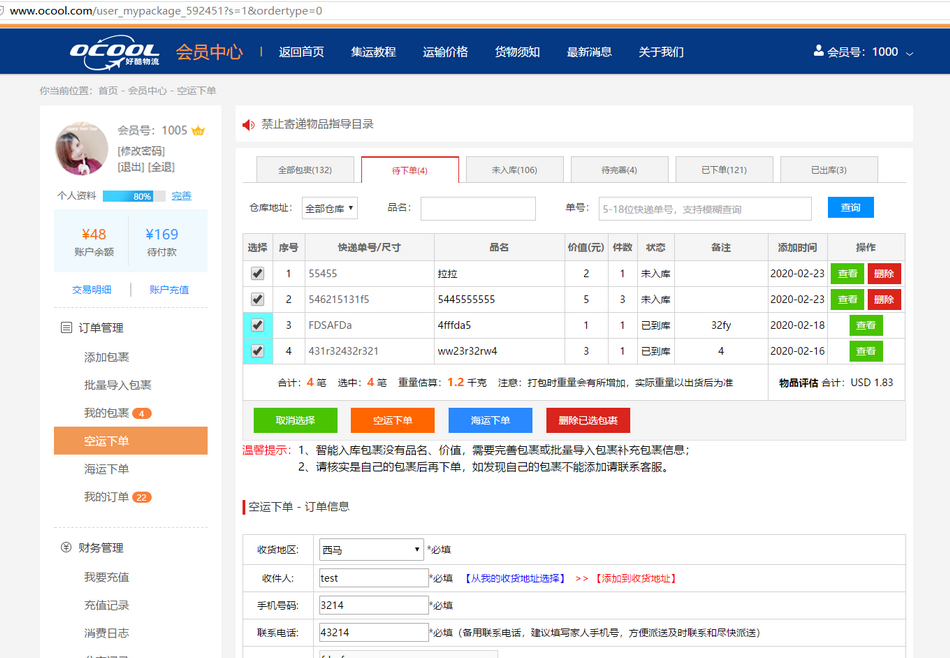Screen dimensions: 950x658
Task: Click the orange 22 badge on 我的订单
Action: coord(142,497)
